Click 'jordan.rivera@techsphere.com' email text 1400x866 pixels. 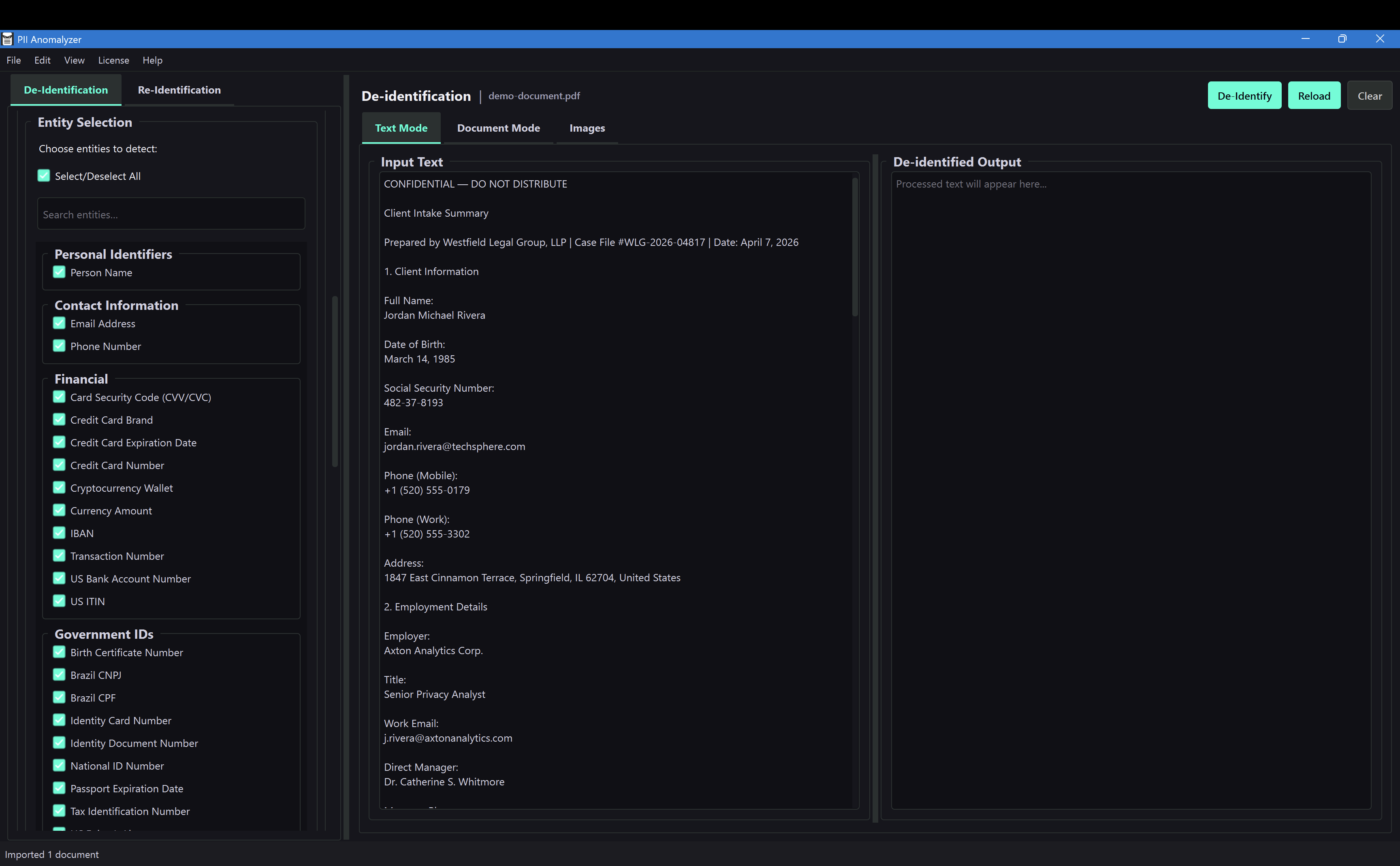pos(454,446)
